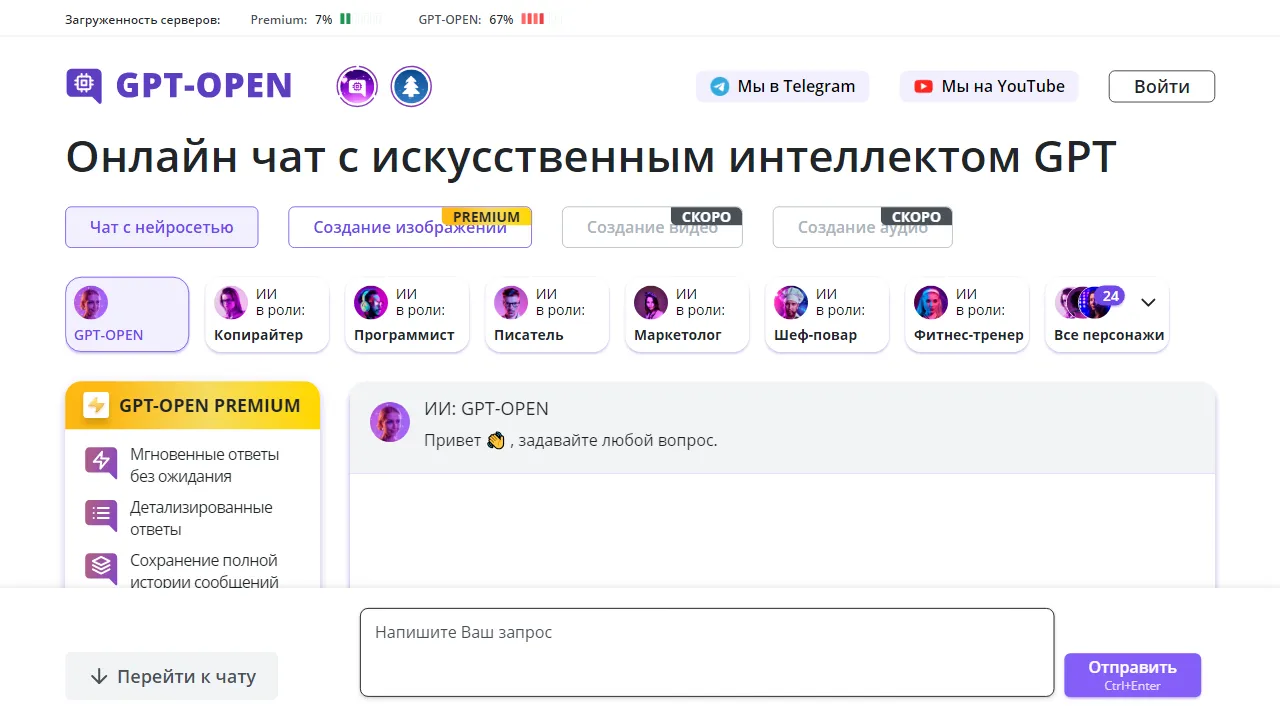Click the Детализированные ответы text
This screenshot has width=1280, height=720.
tap(201, 518)
